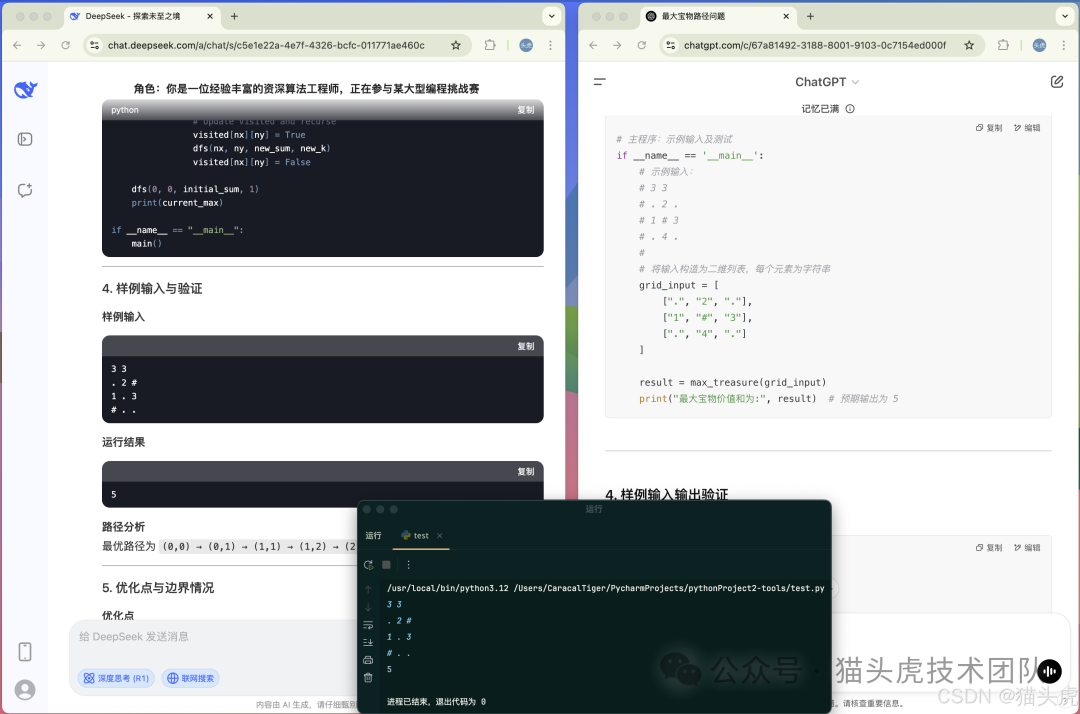1080x714 pixels.
Task: Open the mobile app icon in the DeepSeek sidebar
Action: point(25,651)
